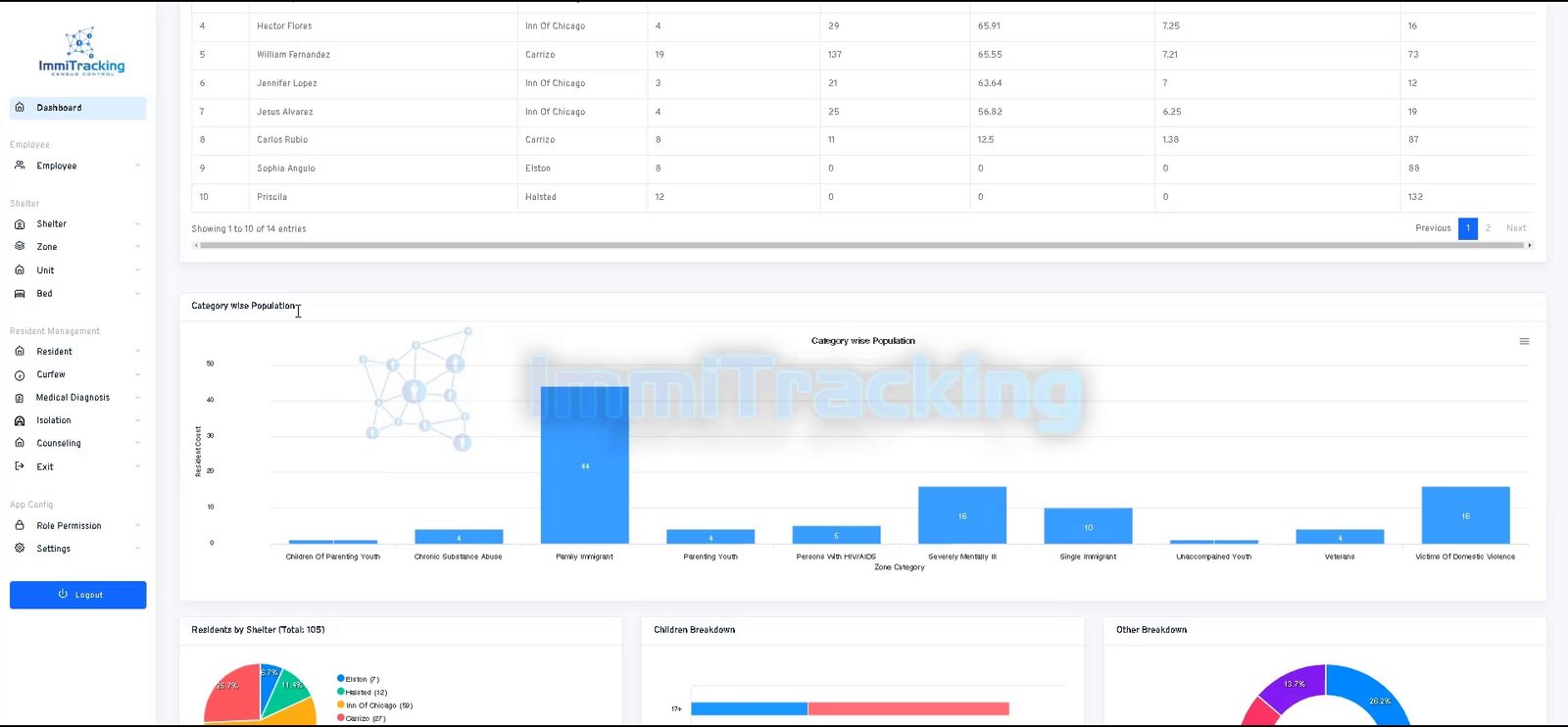
Task: Click the Medical Diagnosis clipboard icon
Action: [x=20, y=398]
